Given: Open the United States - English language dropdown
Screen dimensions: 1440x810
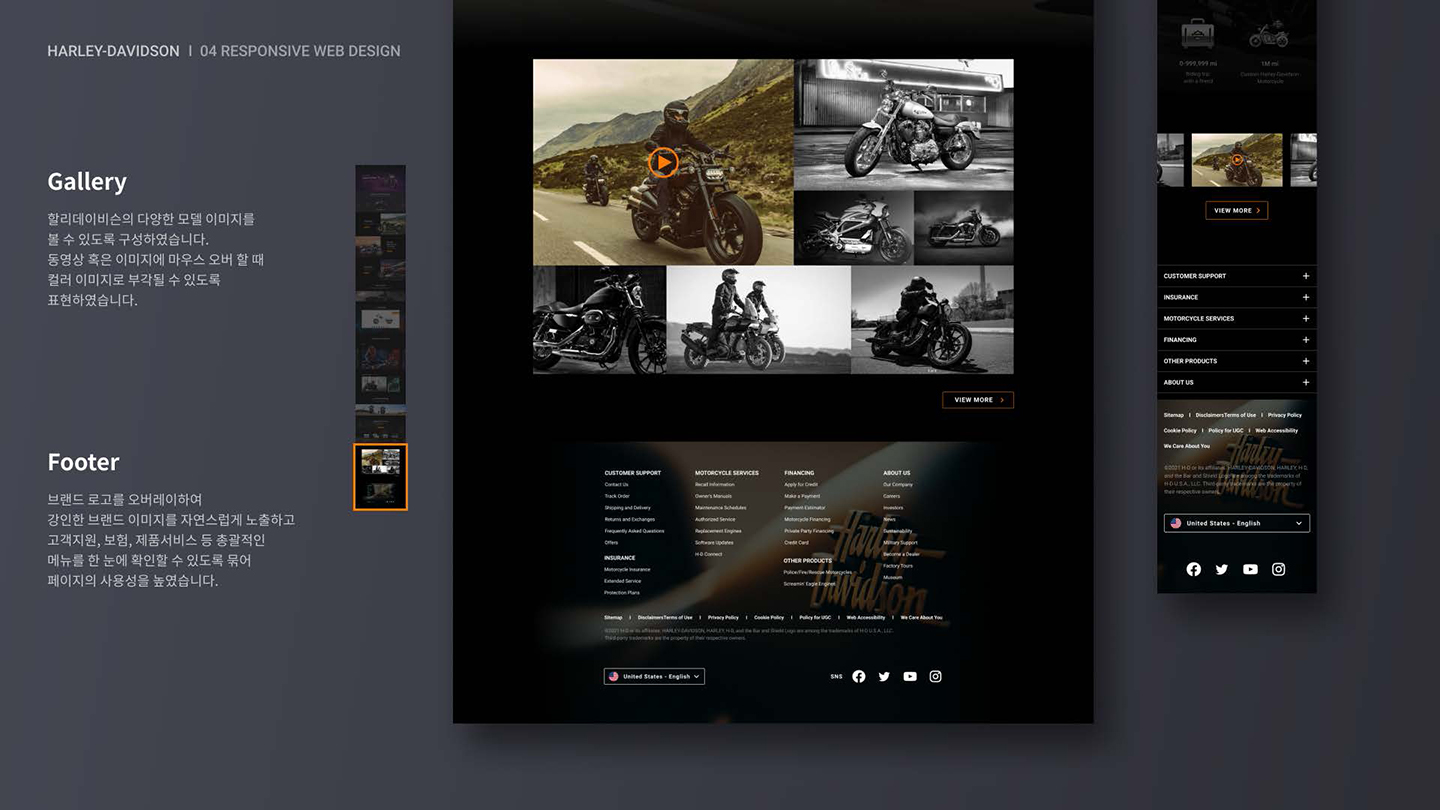Looking at the screenshot, I should coord(1236,522).
